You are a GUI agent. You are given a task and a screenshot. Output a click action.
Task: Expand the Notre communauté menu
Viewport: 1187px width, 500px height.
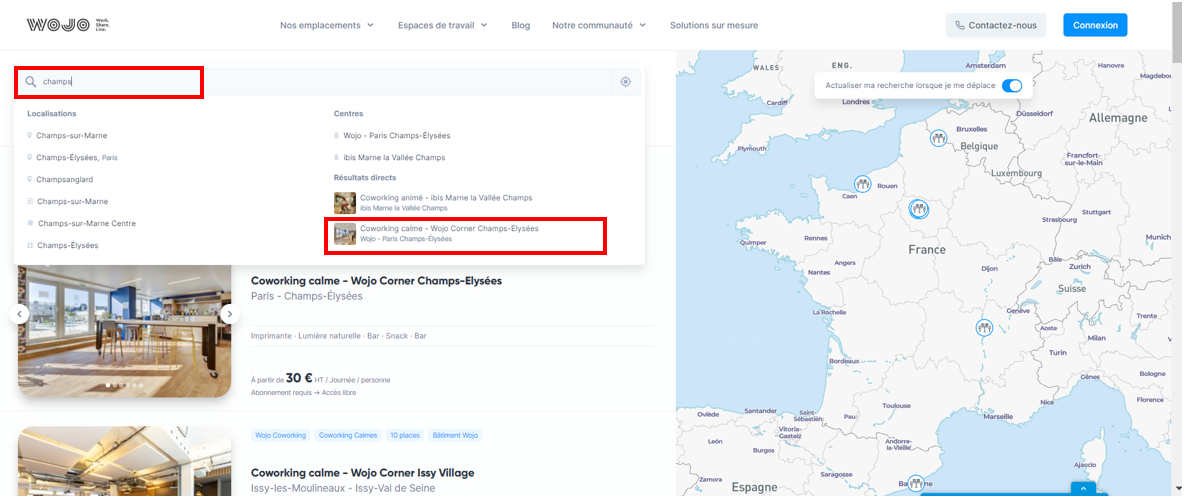[600, 25]
